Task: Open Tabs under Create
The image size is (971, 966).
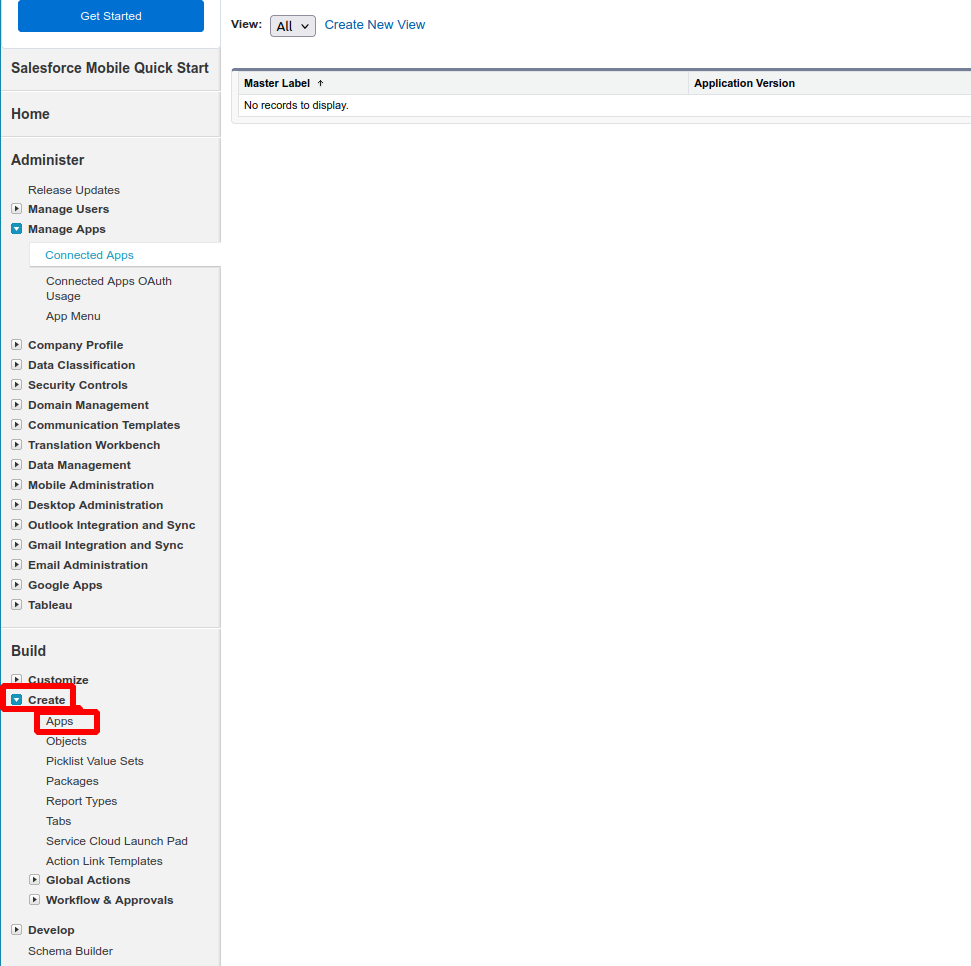Action: (x=58, y=821)
